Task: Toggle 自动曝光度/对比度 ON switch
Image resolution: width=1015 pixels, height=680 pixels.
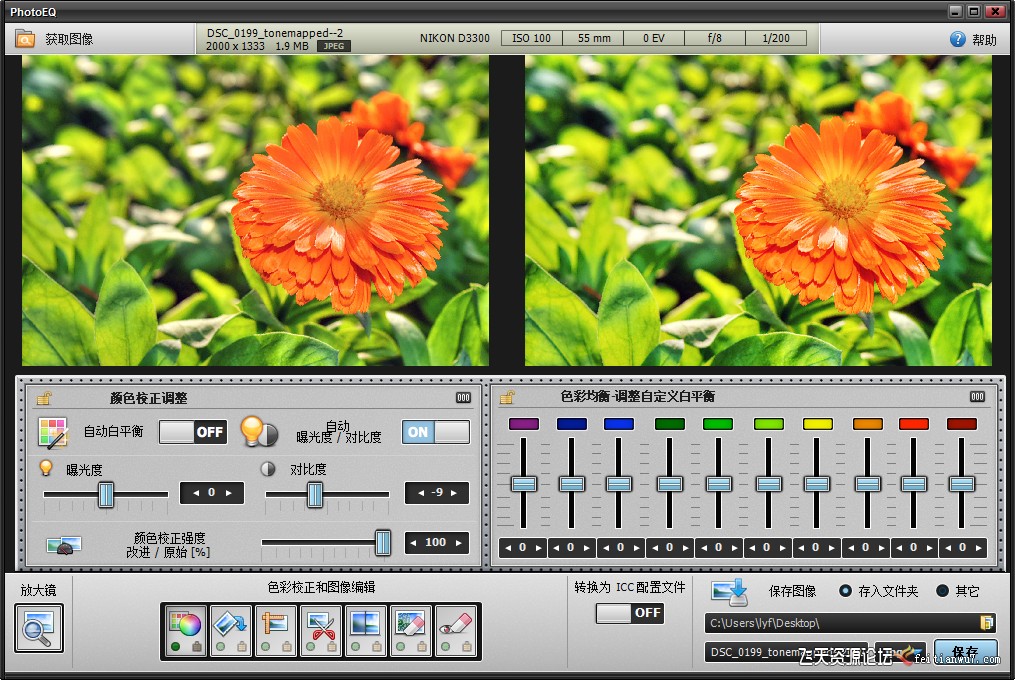Action: pos(436,432)
